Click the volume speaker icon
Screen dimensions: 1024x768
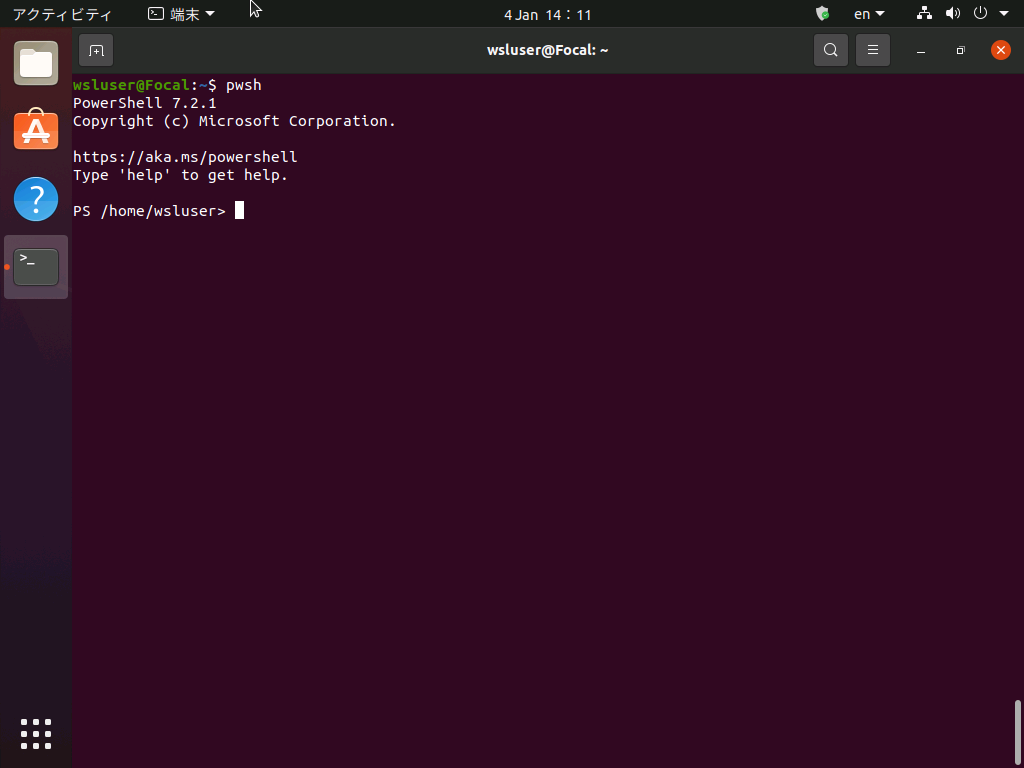click(x=953, y=13)
